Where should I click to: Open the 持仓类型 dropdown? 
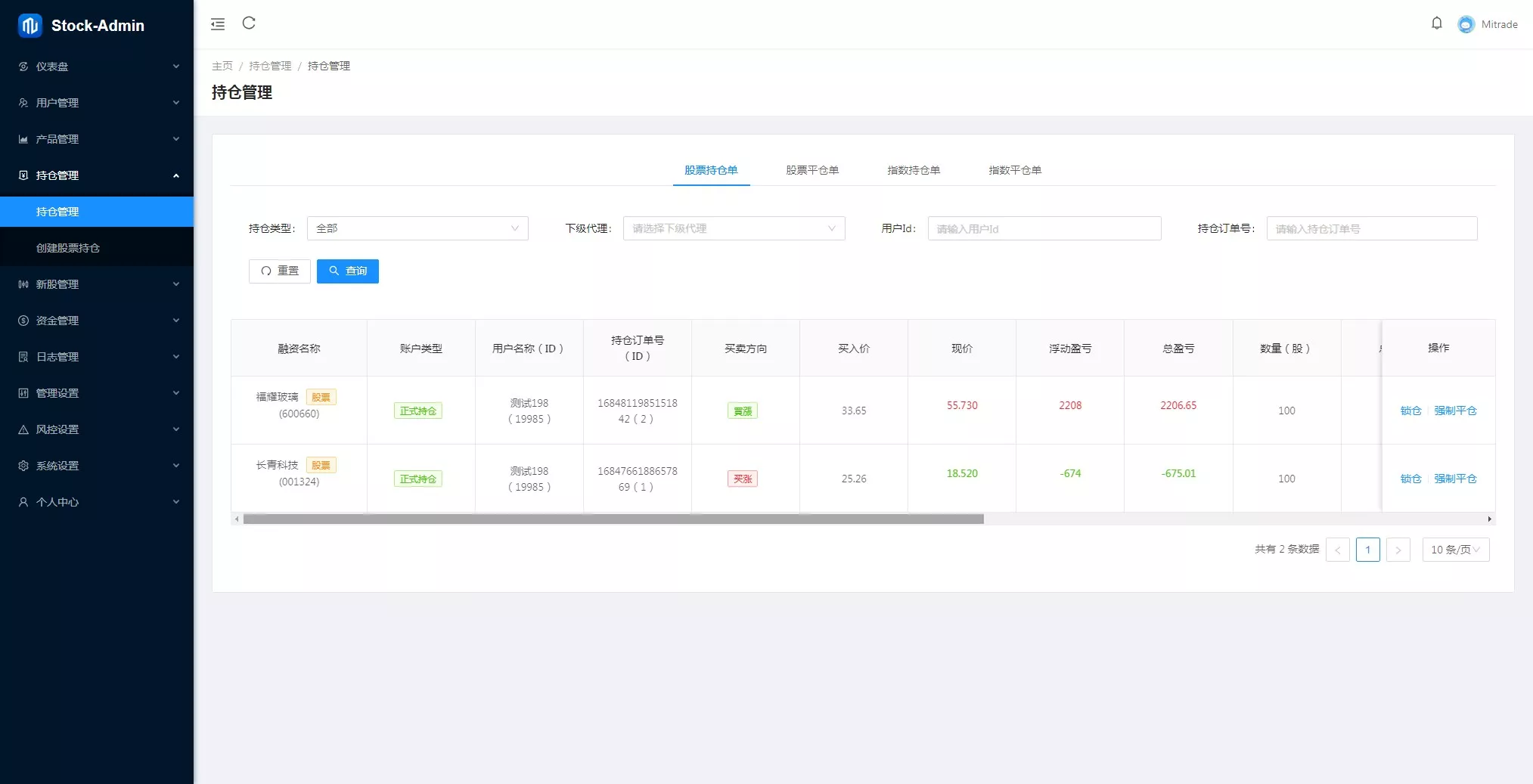click(x=417, y=228)
